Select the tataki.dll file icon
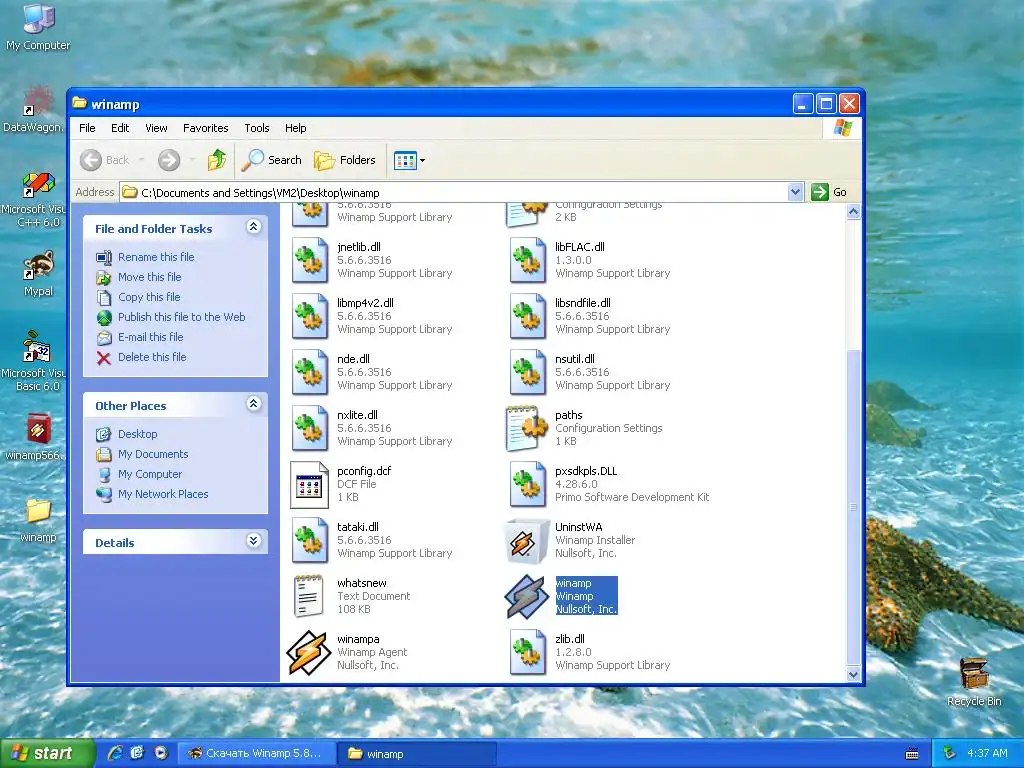The width and height of the screenshot is (1024, 768). pos(310,540)
